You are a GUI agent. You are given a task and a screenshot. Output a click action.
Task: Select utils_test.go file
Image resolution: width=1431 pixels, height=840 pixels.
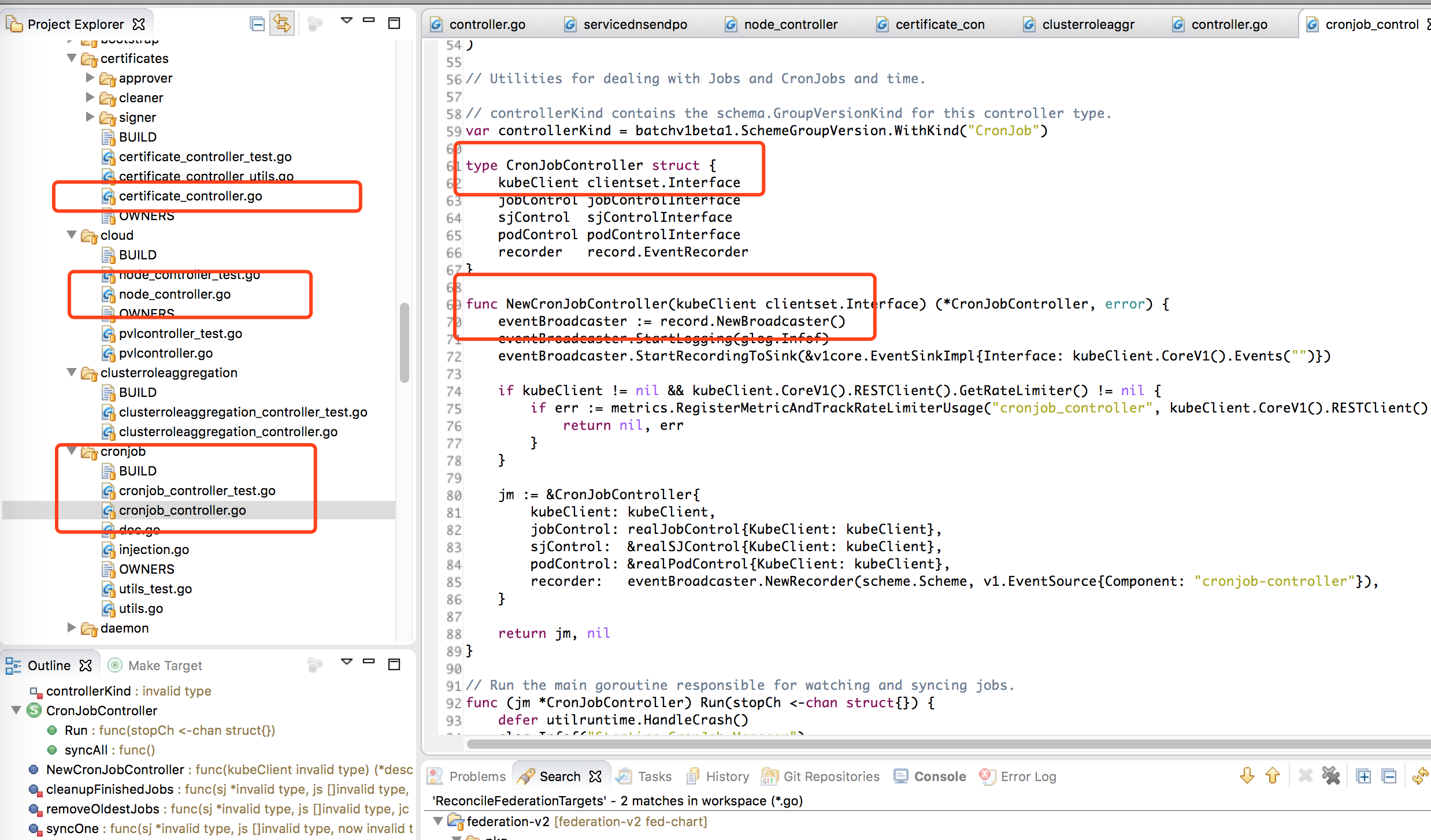(x=155, y=589)
